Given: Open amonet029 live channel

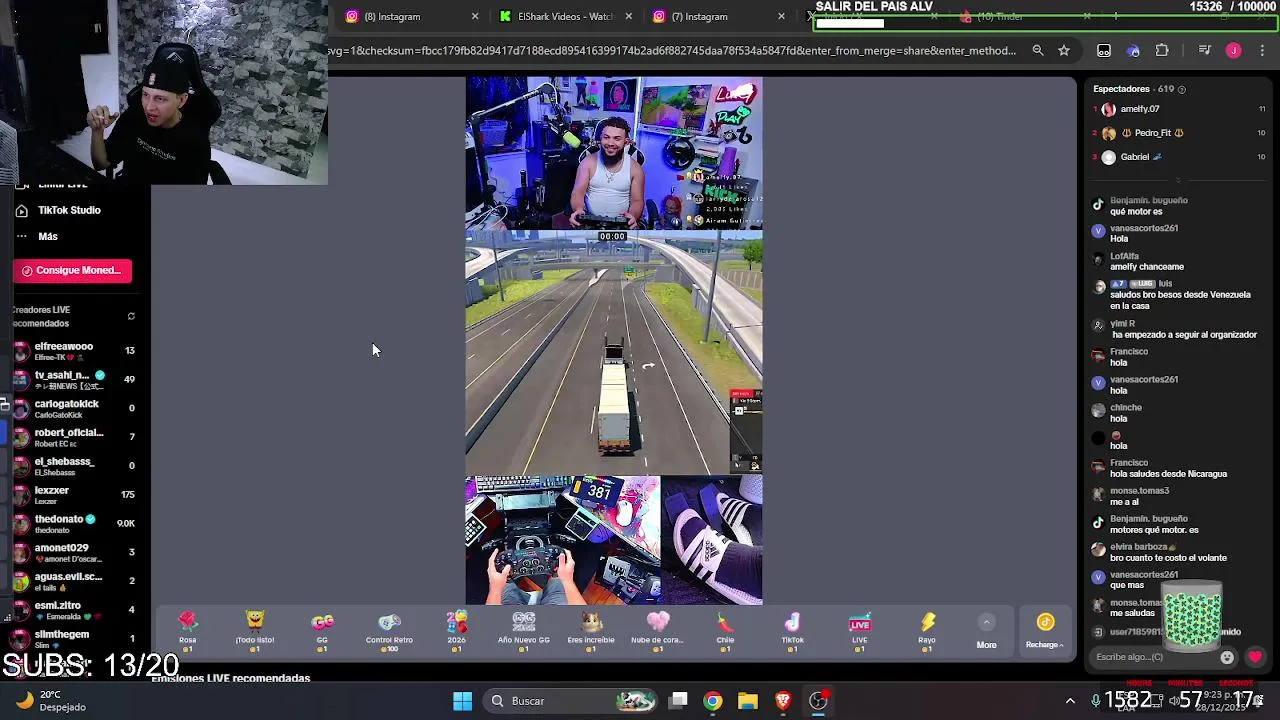Looking at the screenshot, I should [75, 552].
